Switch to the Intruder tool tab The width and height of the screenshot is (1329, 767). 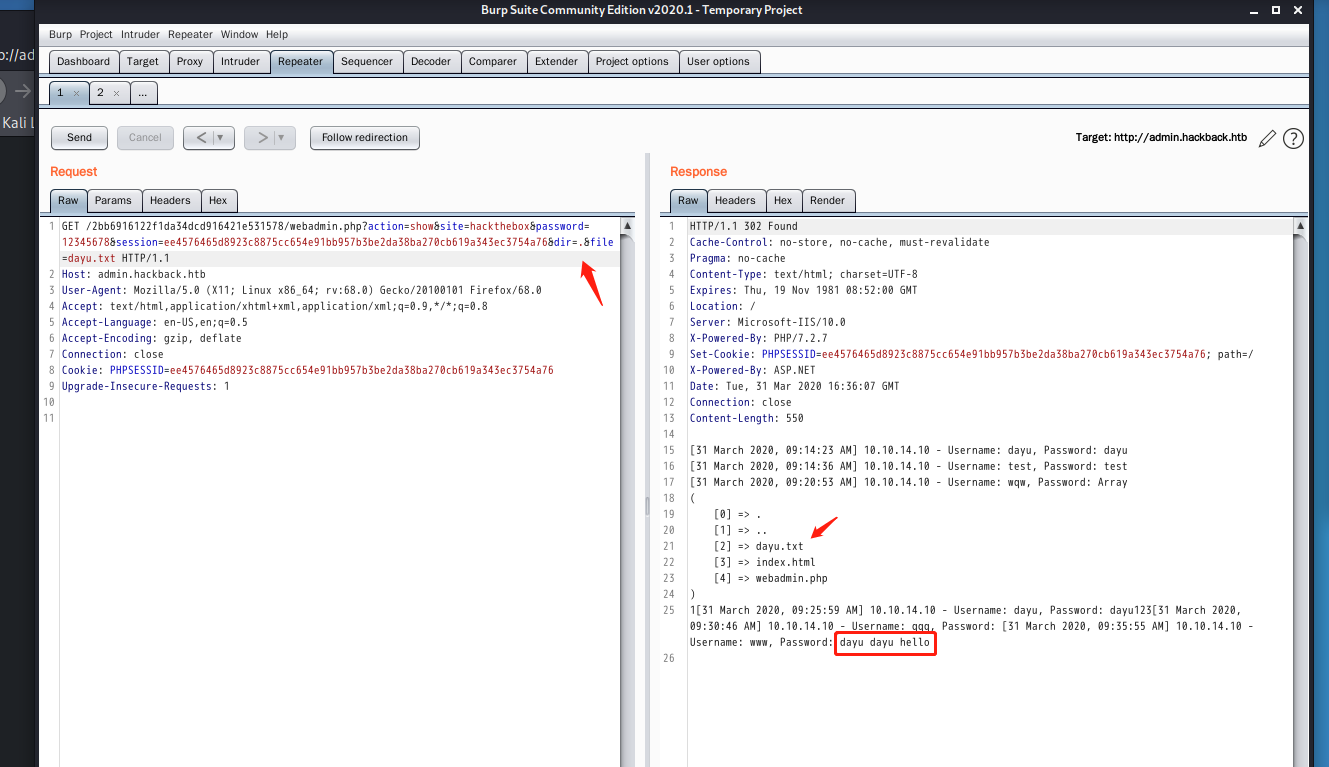240,61
